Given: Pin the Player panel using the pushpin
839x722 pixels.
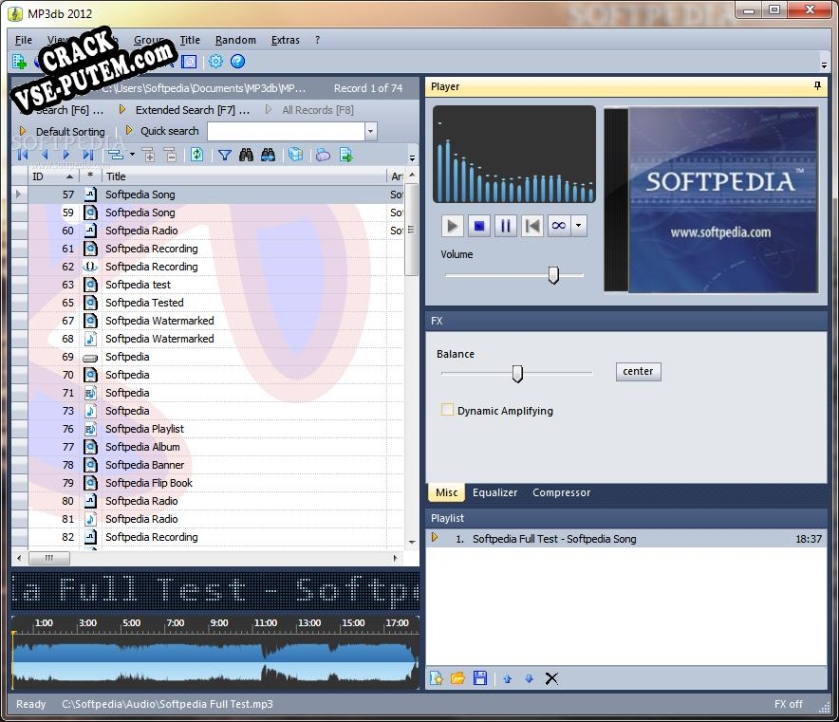Looking at the screenshot, I should 818,87.
